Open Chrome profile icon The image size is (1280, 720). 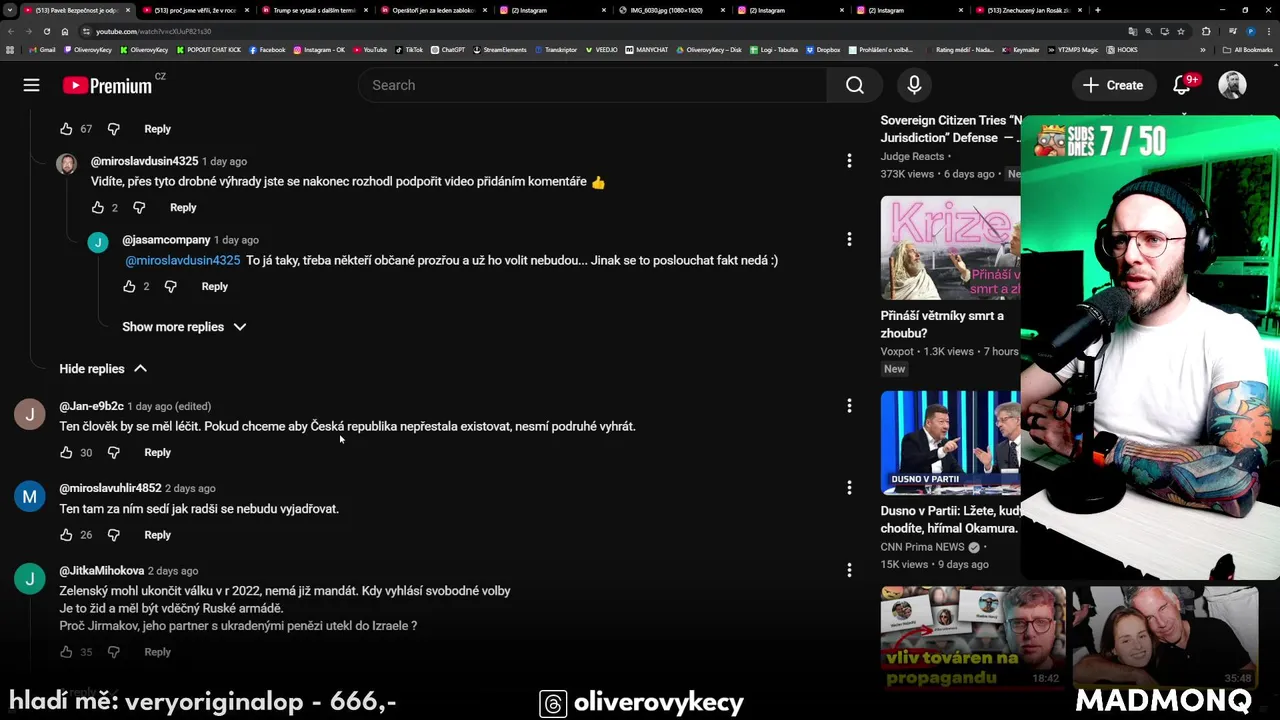1251,31
